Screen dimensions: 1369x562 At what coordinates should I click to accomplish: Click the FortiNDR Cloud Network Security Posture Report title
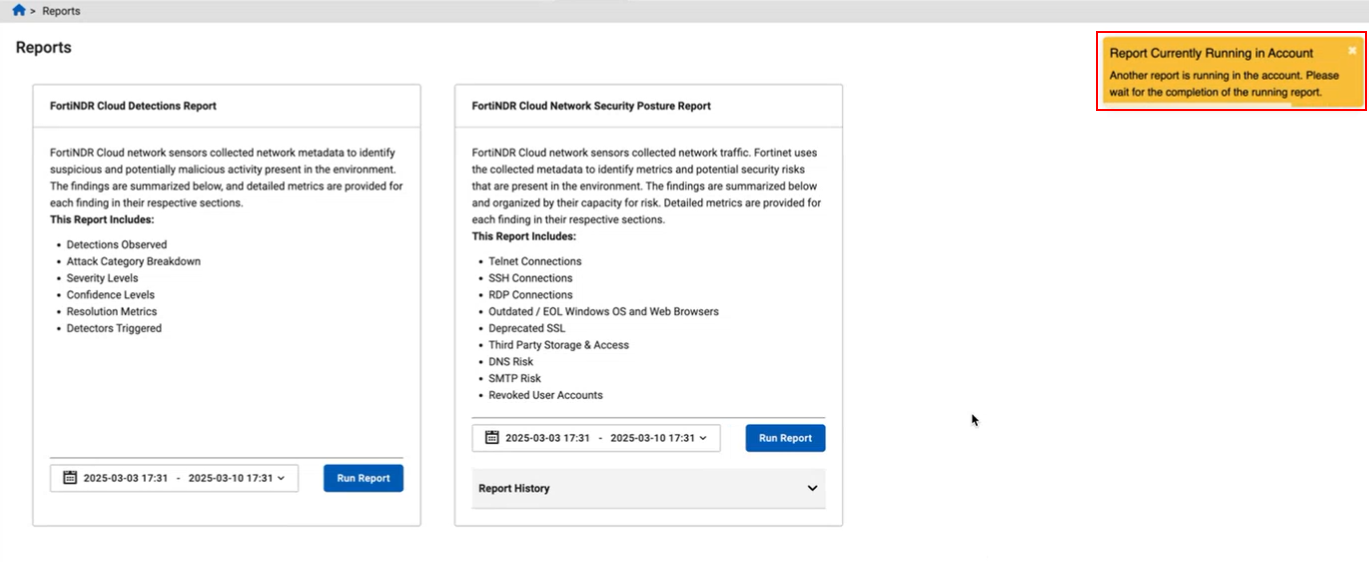pyautogui.click(x=591, y=105)
